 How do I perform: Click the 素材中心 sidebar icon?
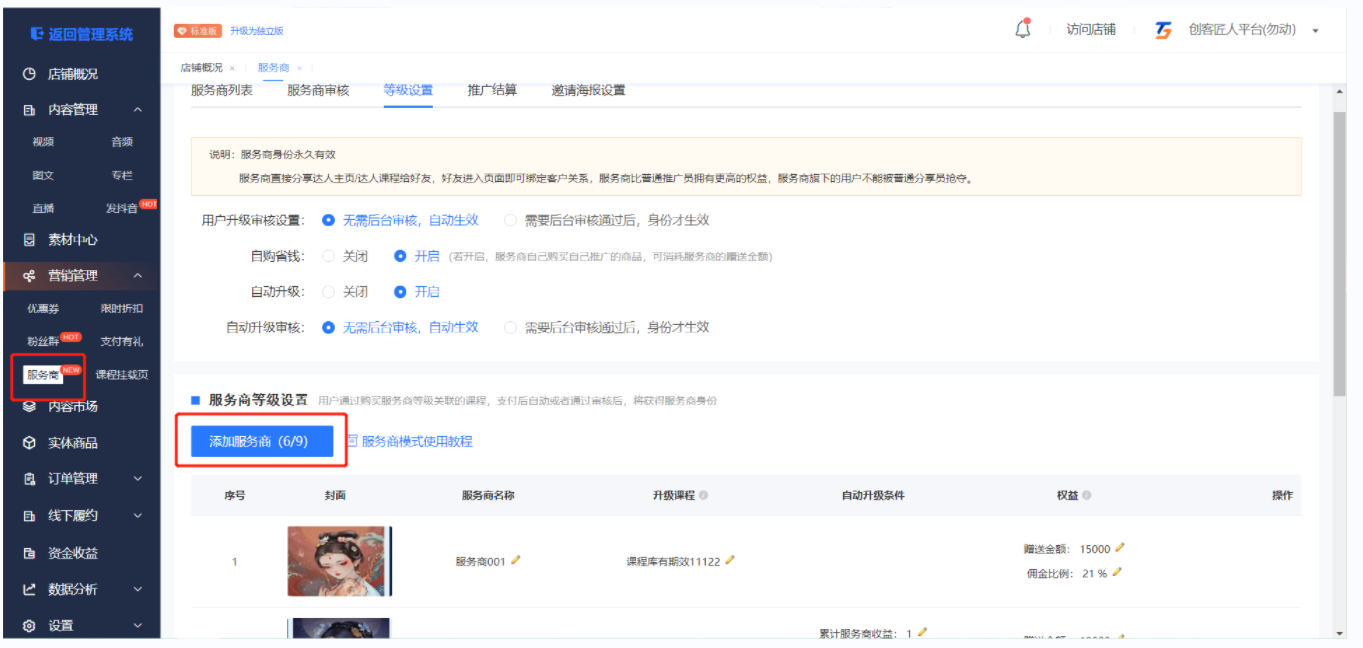29,240
